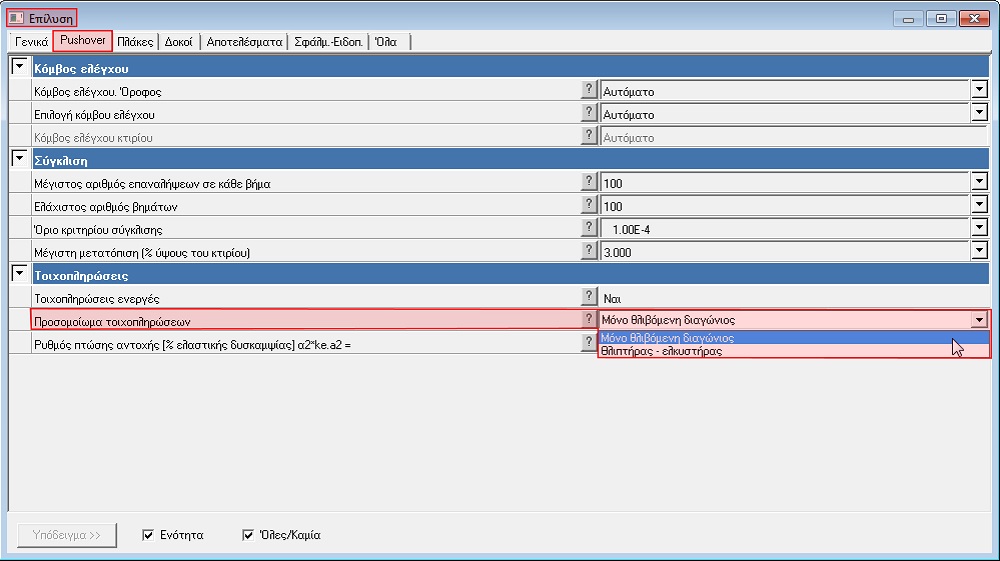Click help icon for Κόμβος ελέγχου. Όροφος
The image size is (1000, 561).
tap(589, 91)
